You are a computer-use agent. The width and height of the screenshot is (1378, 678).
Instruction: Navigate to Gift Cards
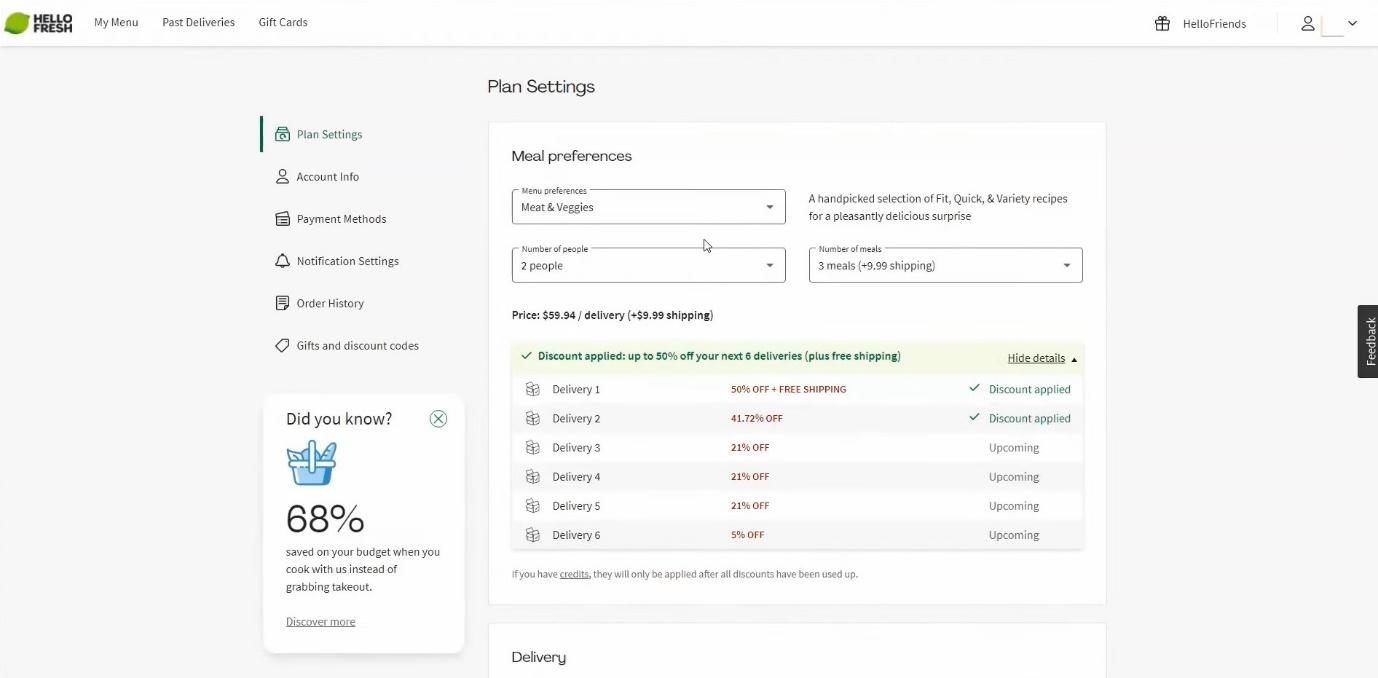click(283, 22)
